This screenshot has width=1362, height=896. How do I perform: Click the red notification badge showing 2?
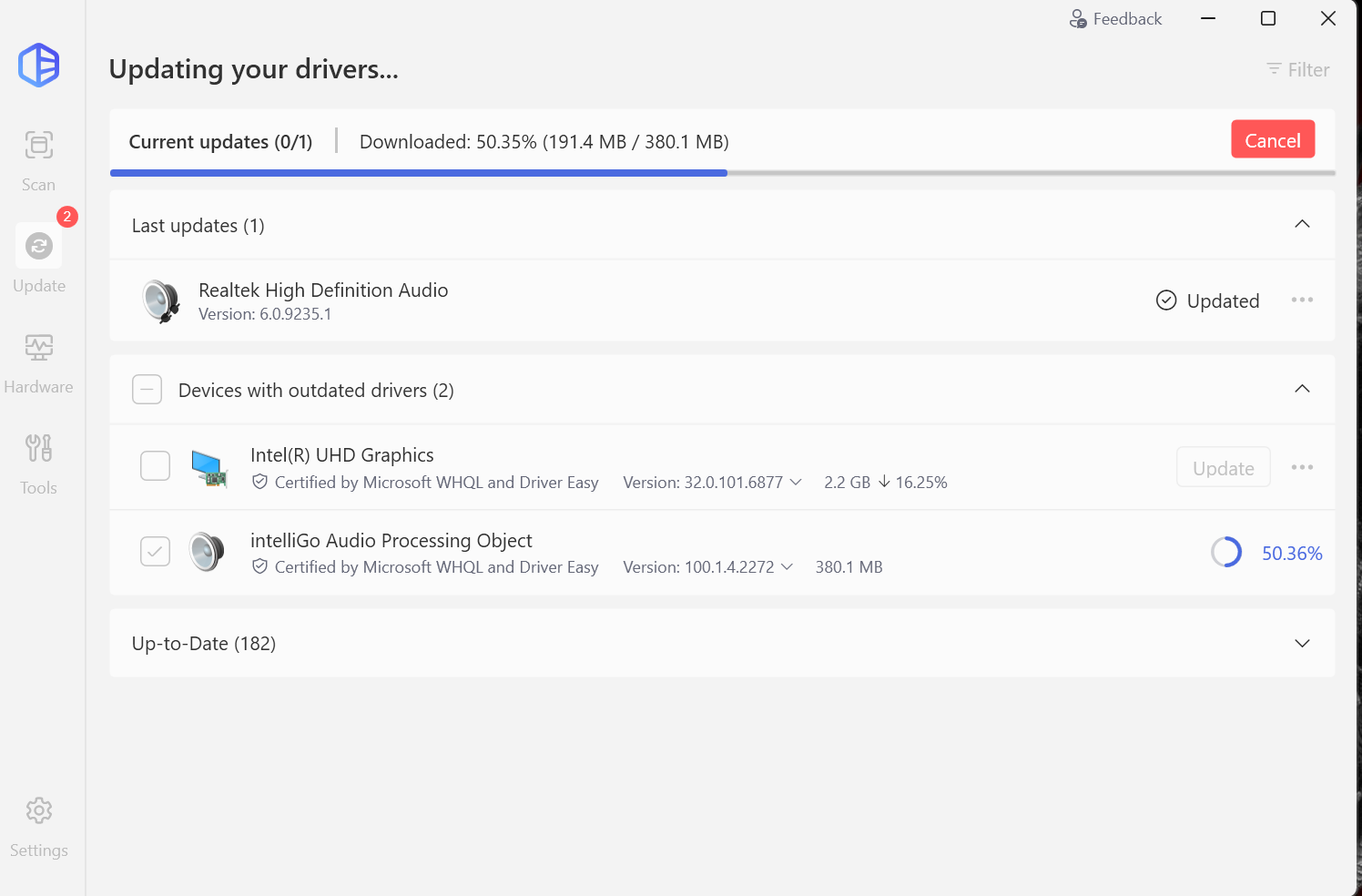coord(67,217)
